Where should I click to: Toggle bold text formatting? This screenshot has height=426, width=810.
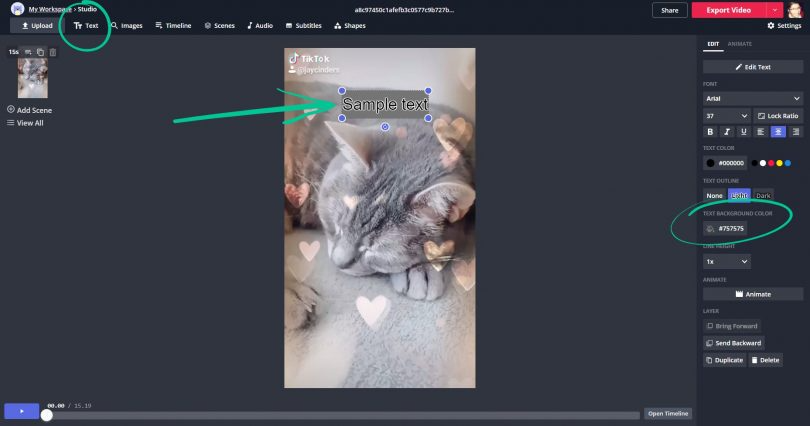(x=711, y=131)
